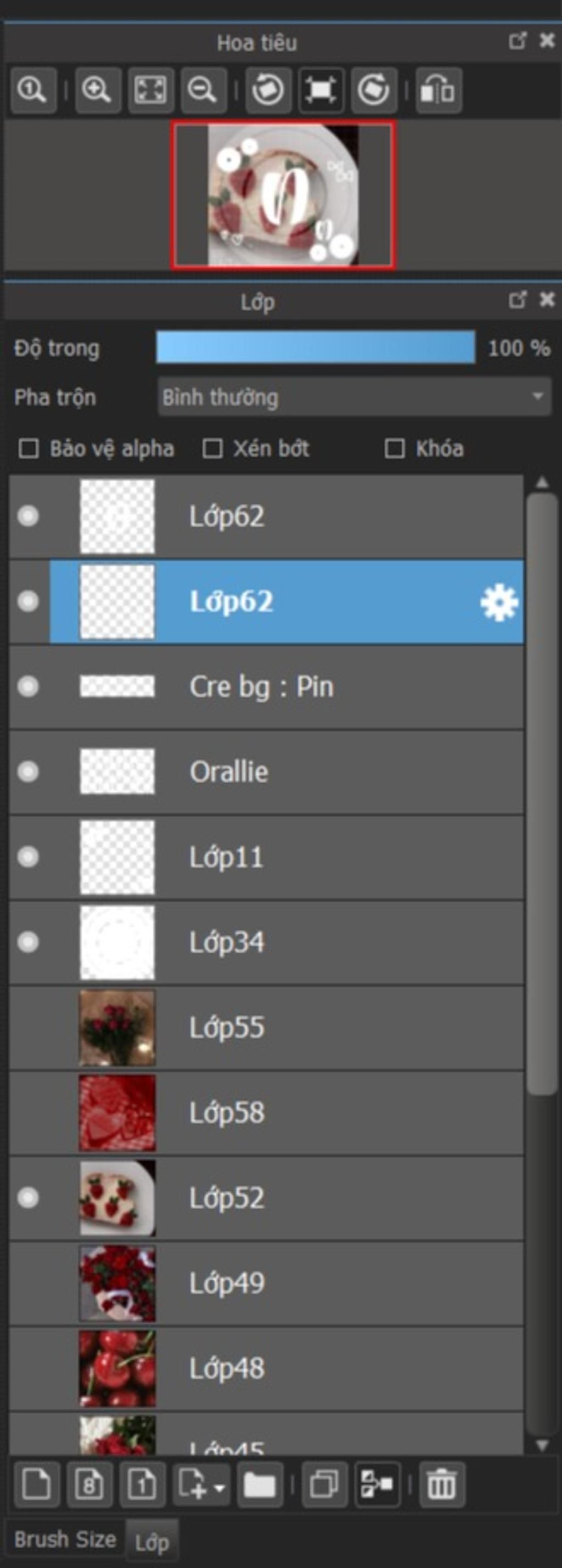
Task: Adjust the Độ trong opacity slider
Action: tap(316, 348)
